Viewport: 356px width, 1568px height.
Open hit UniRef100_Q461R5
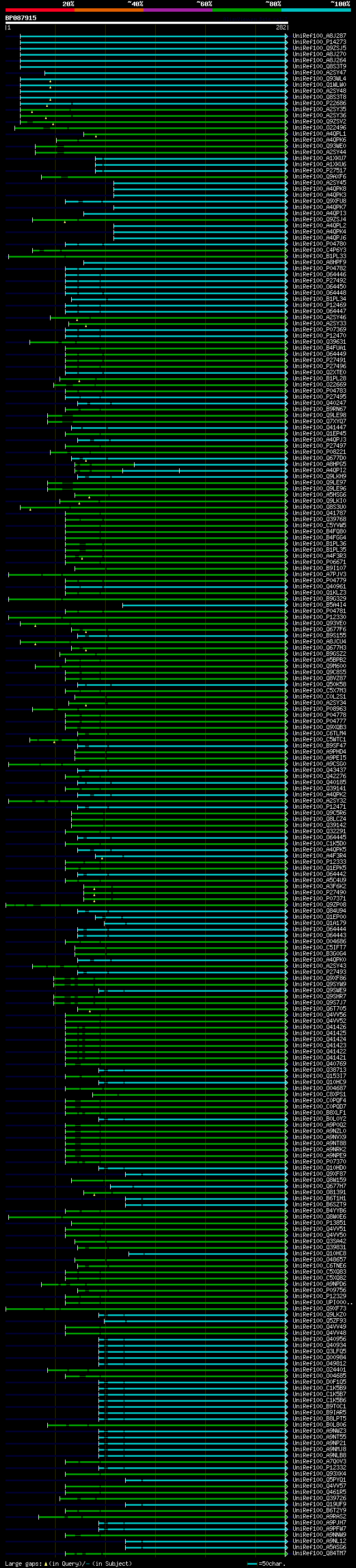click(319, 1492)
